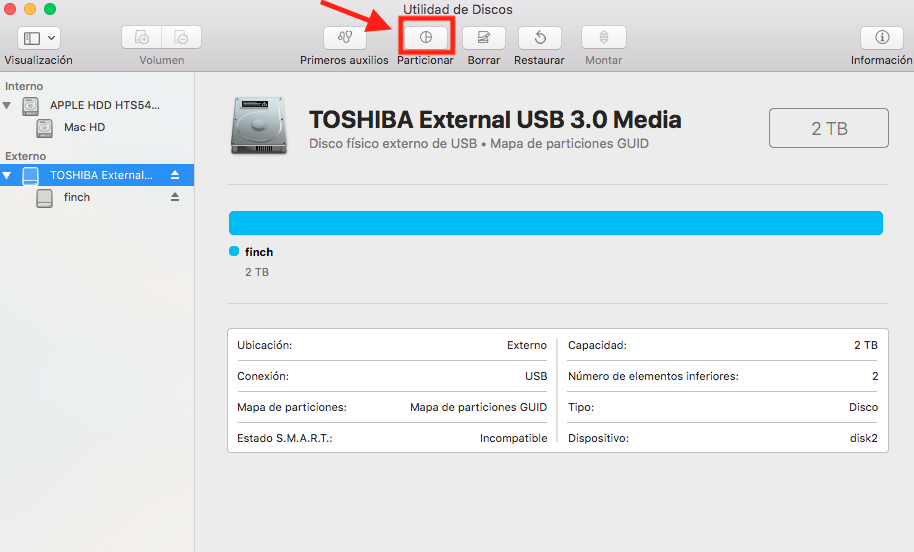This screenshot has width=914, height=552.
Task: Click the Externo section header
Action: coord(26,156)
